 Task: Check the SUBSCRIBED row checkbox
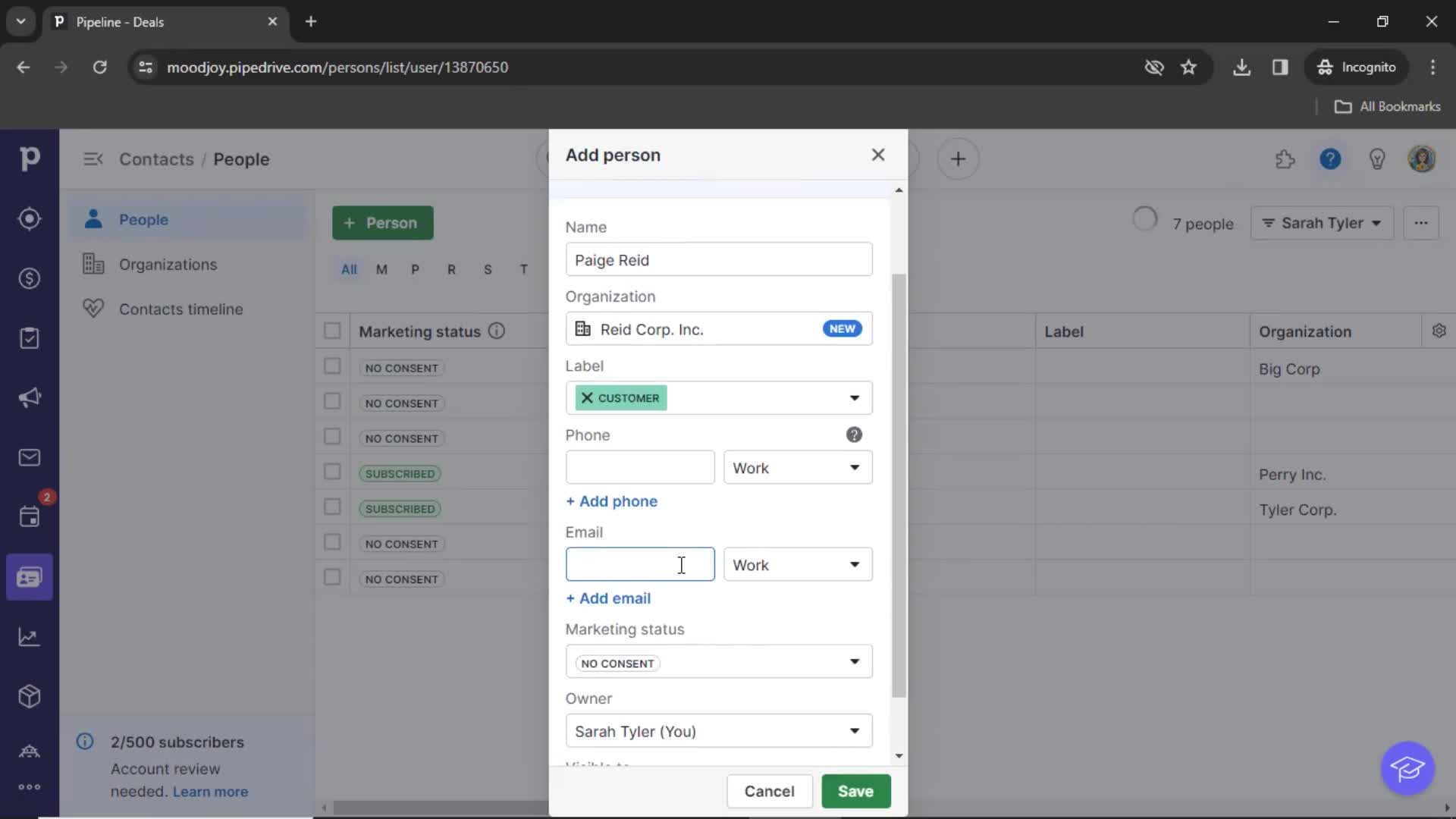[333, 472]
